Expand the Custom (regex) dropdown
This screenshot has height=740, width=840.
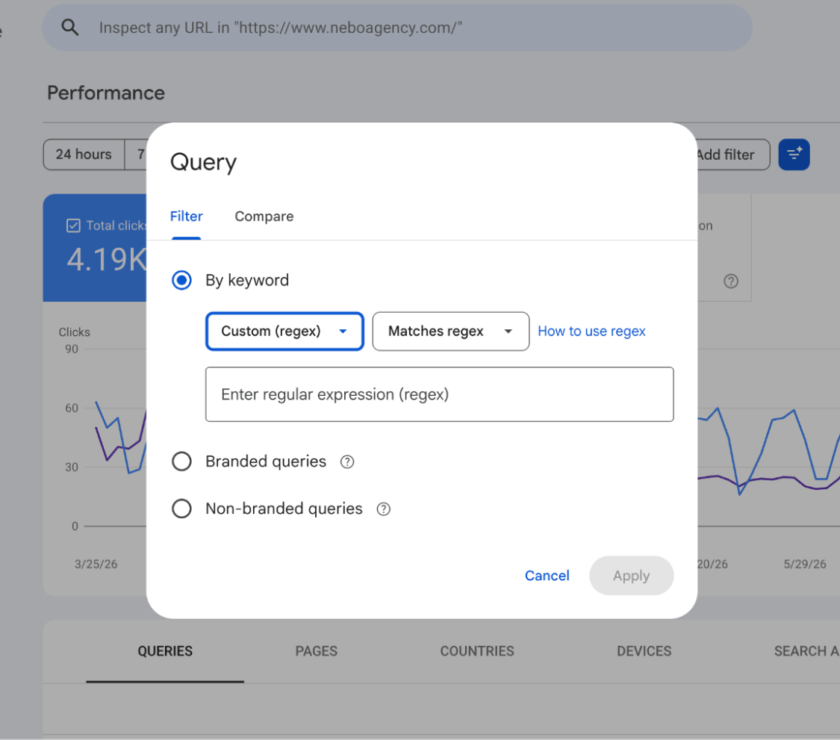[x=284, y=331]
